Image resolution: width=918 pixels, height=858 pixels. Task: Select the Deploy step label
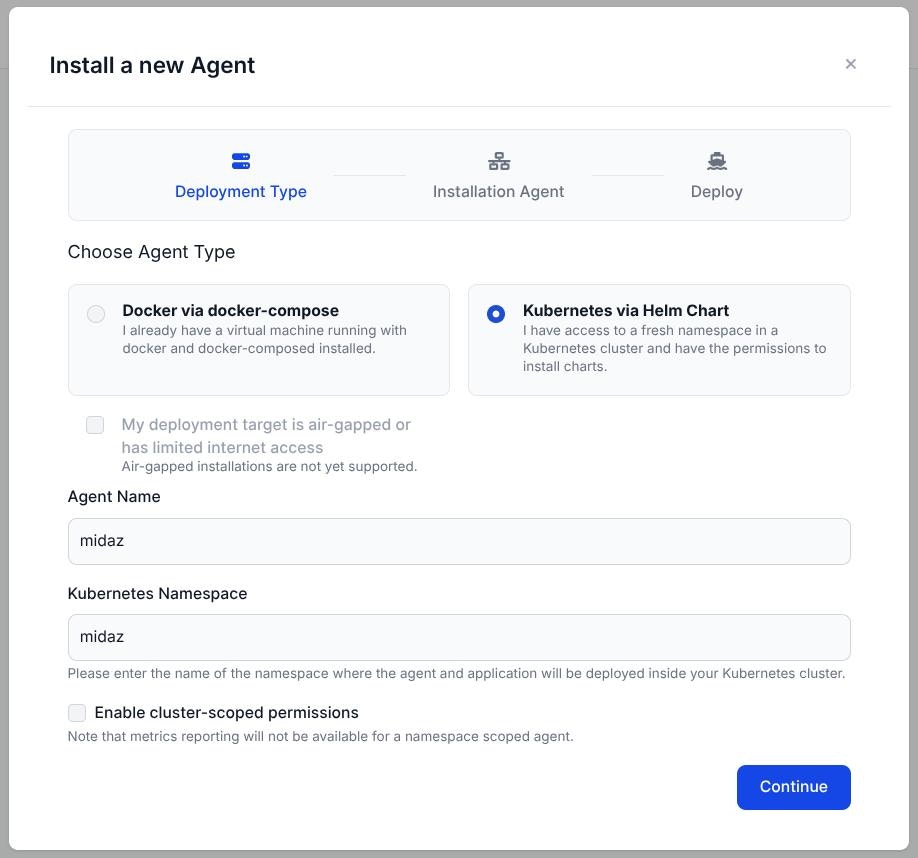(717, 191)
